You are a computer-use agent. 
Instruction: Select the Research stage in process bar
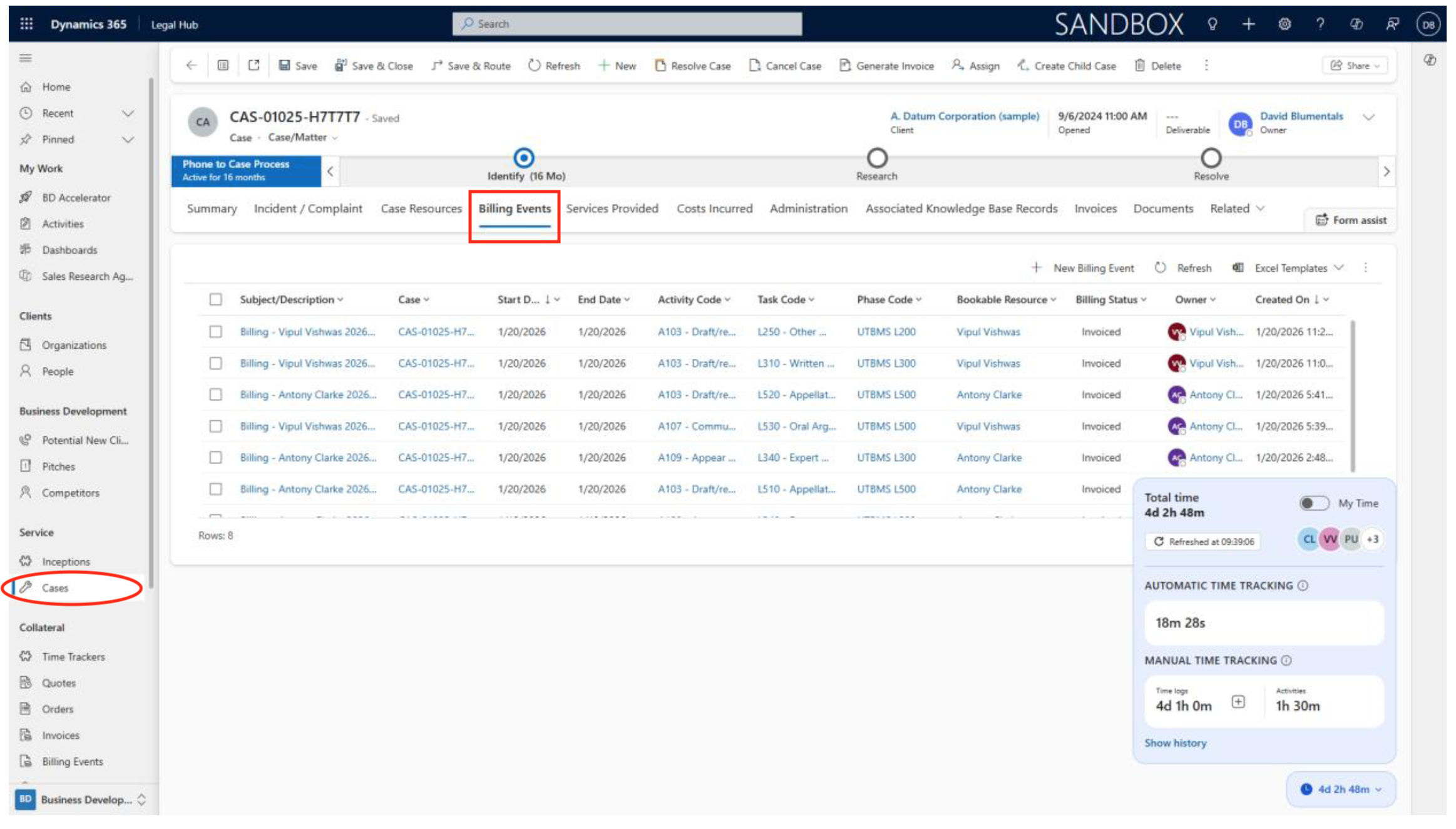[x=876, y=158]
